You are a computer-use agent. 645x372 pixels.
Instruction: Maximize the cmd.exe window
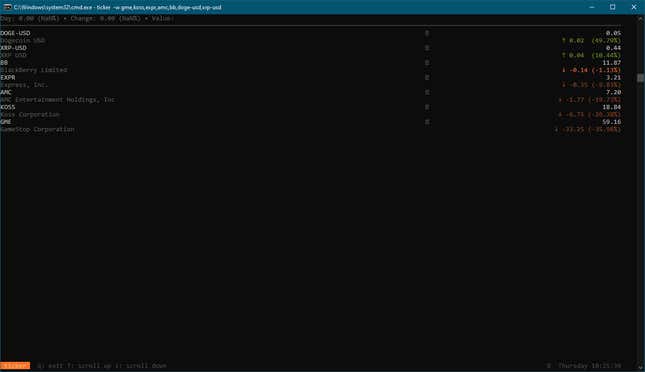pos(613,7)
